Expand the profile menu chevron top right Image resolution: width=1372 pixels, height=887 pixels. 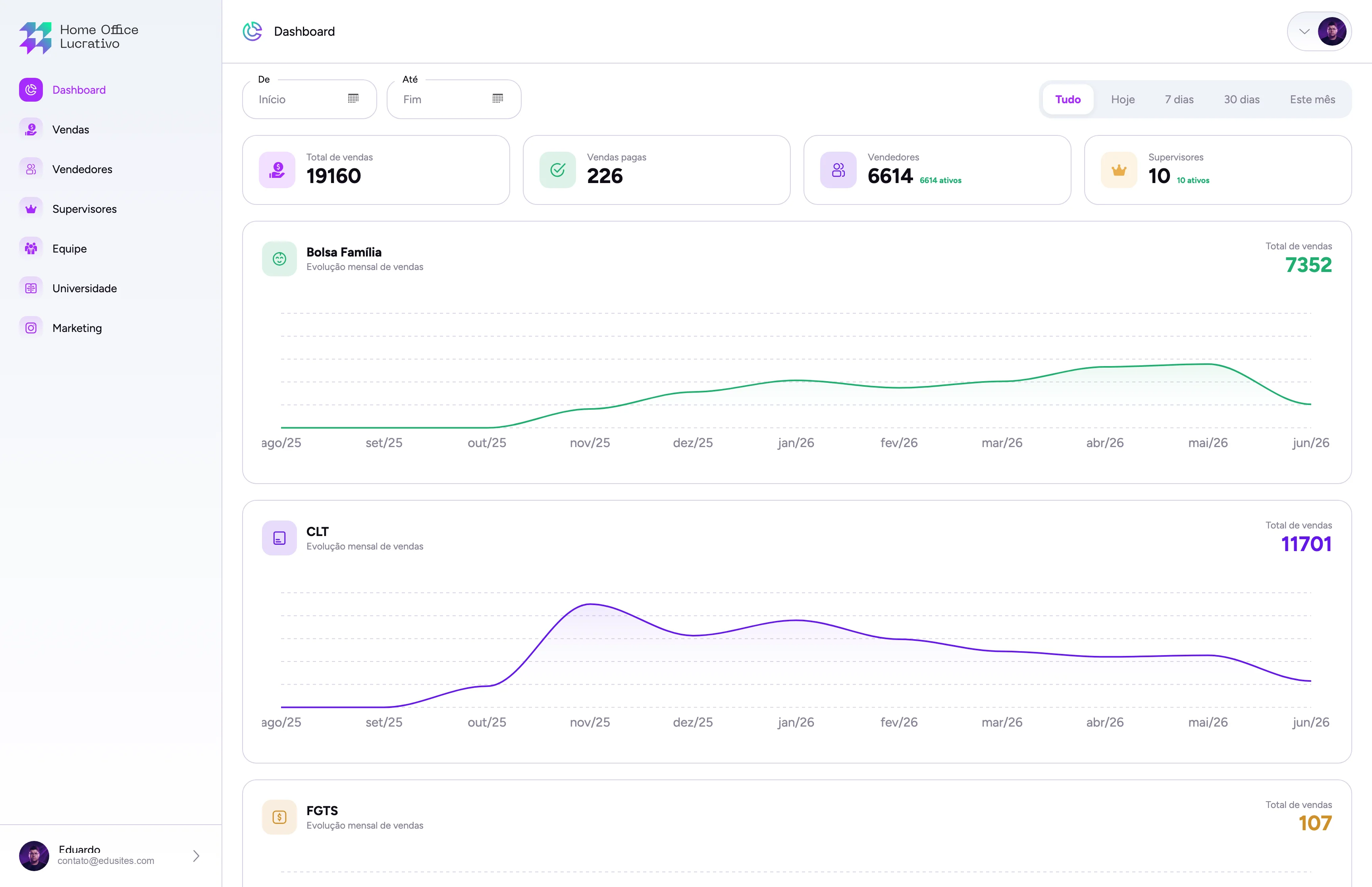pyautogui.click(x=1305, y=32)
